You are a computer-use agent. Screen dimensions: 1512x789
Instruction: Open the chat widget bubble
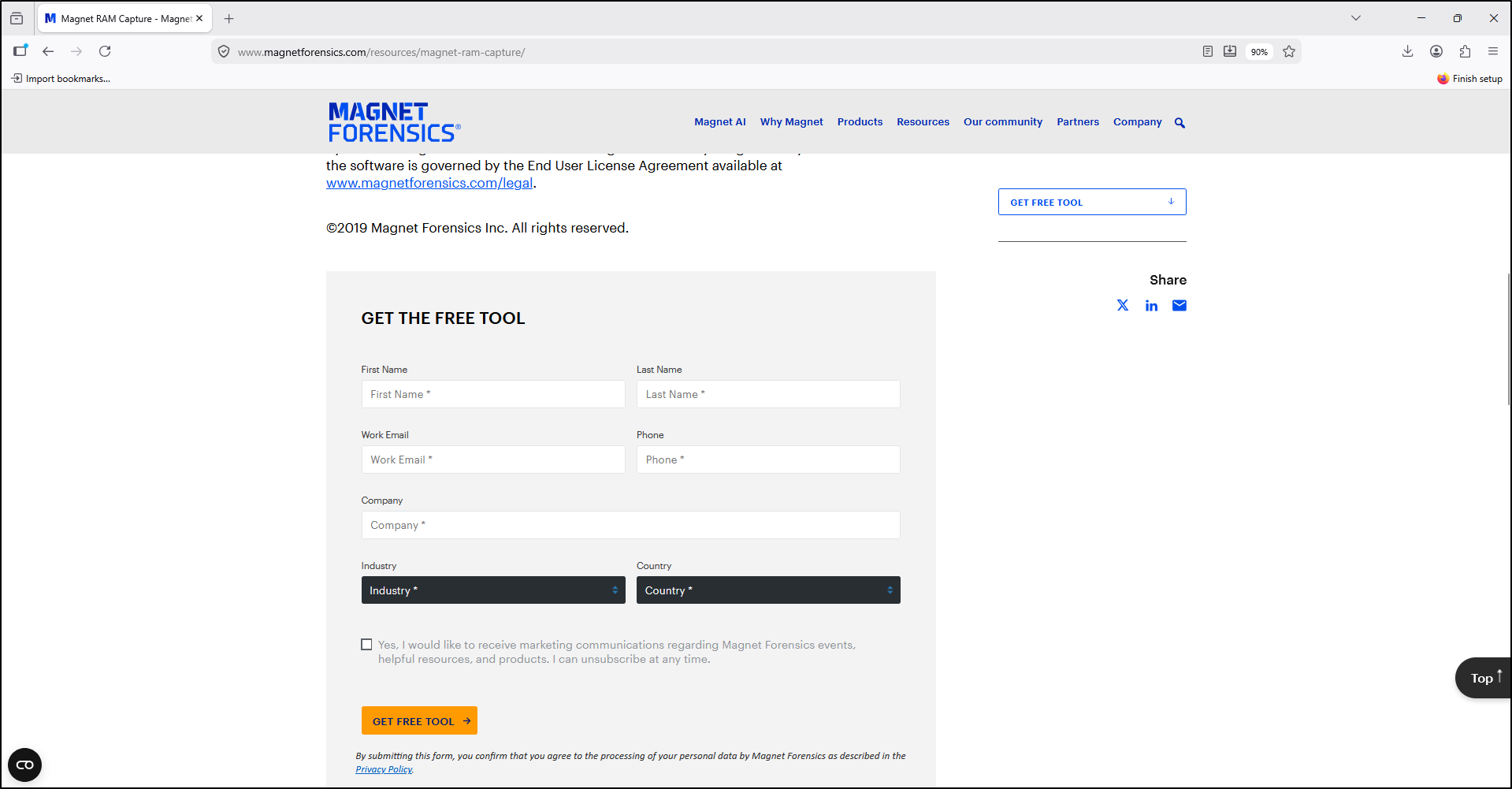(24, 765)
